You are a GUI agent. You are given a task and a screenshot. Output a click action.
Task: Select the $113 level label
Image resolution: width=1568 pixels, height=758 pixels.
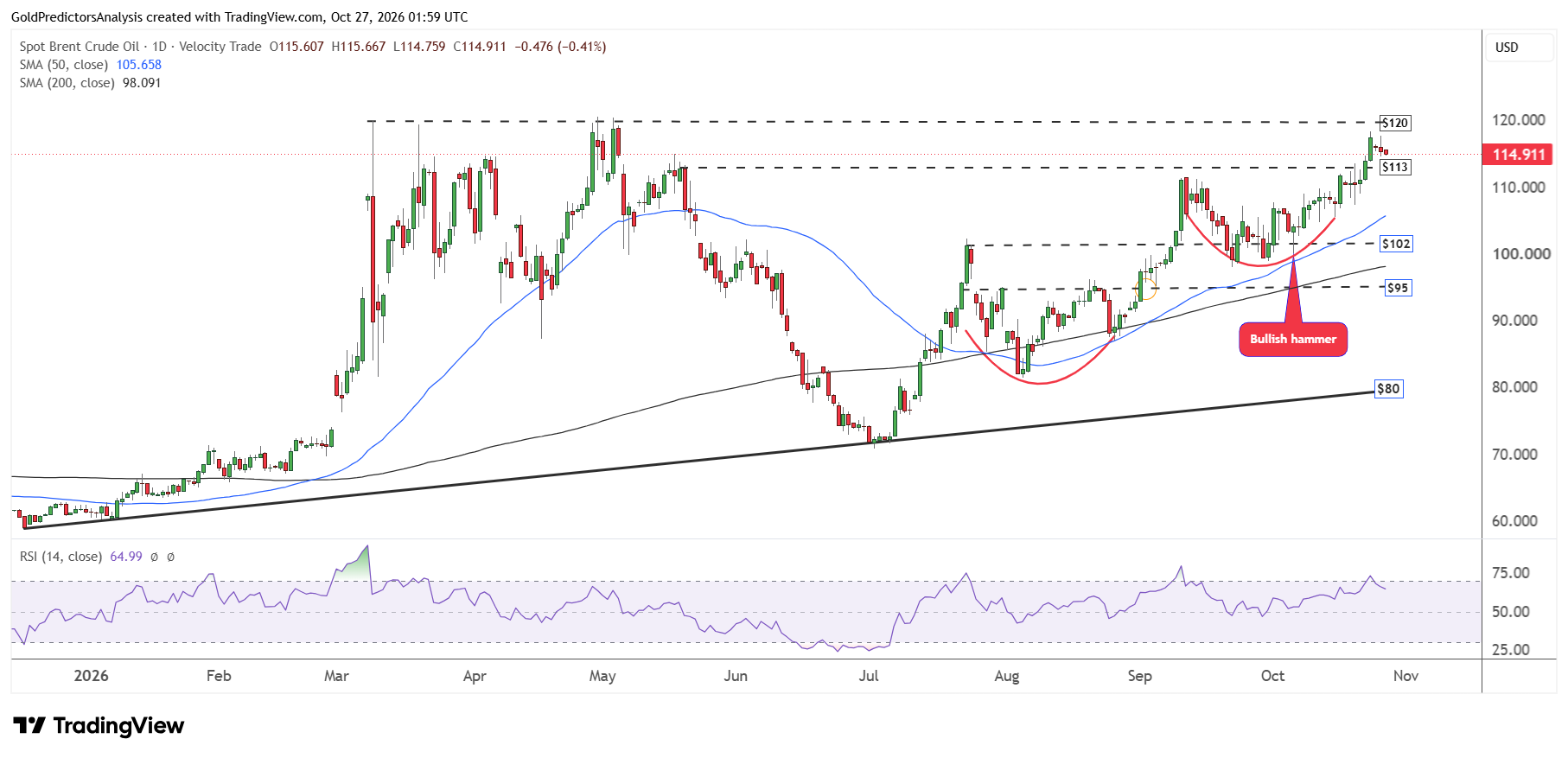[x=1395, y=167]
